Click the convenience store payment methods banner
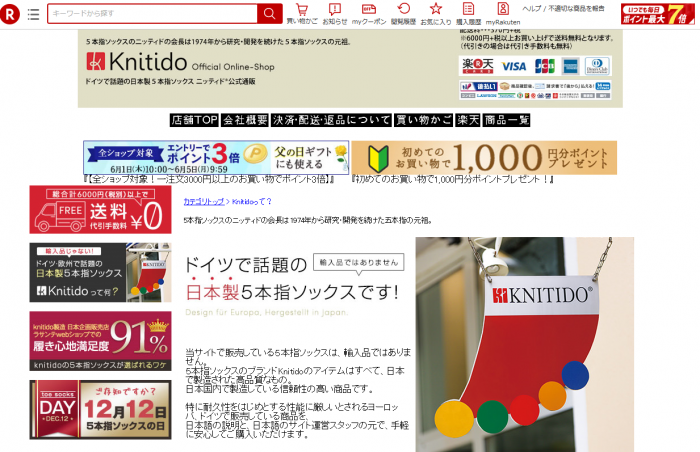 pos(535,90)
